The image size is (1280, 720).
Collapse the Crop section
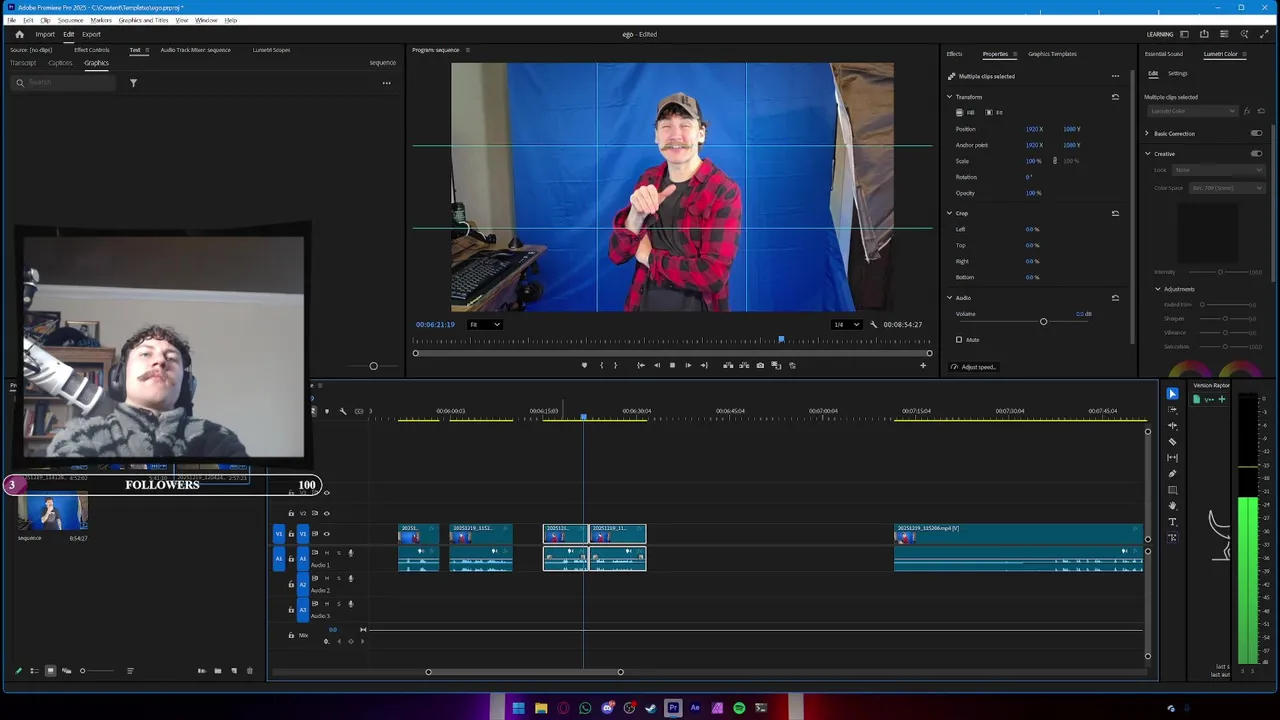pos(950,213)
